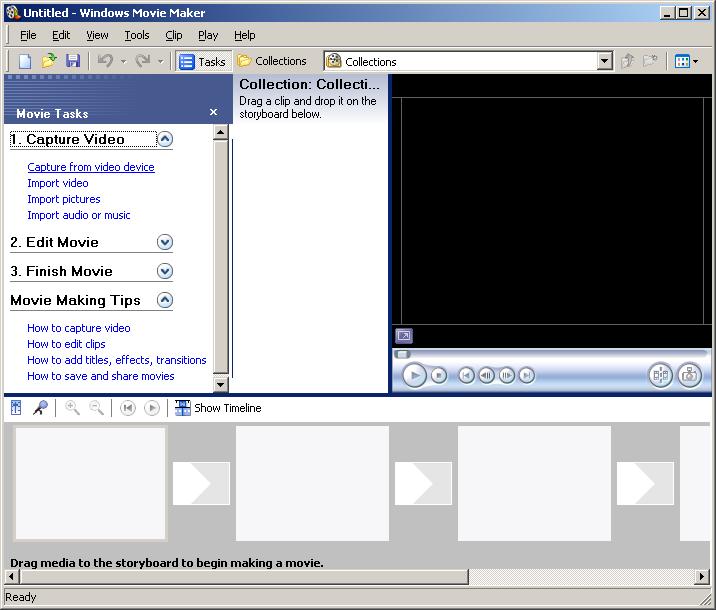The height and width of the screenshot is (610, 716).
Task: Click the tasks pane scroll down arrow
Action: [221, 384]
